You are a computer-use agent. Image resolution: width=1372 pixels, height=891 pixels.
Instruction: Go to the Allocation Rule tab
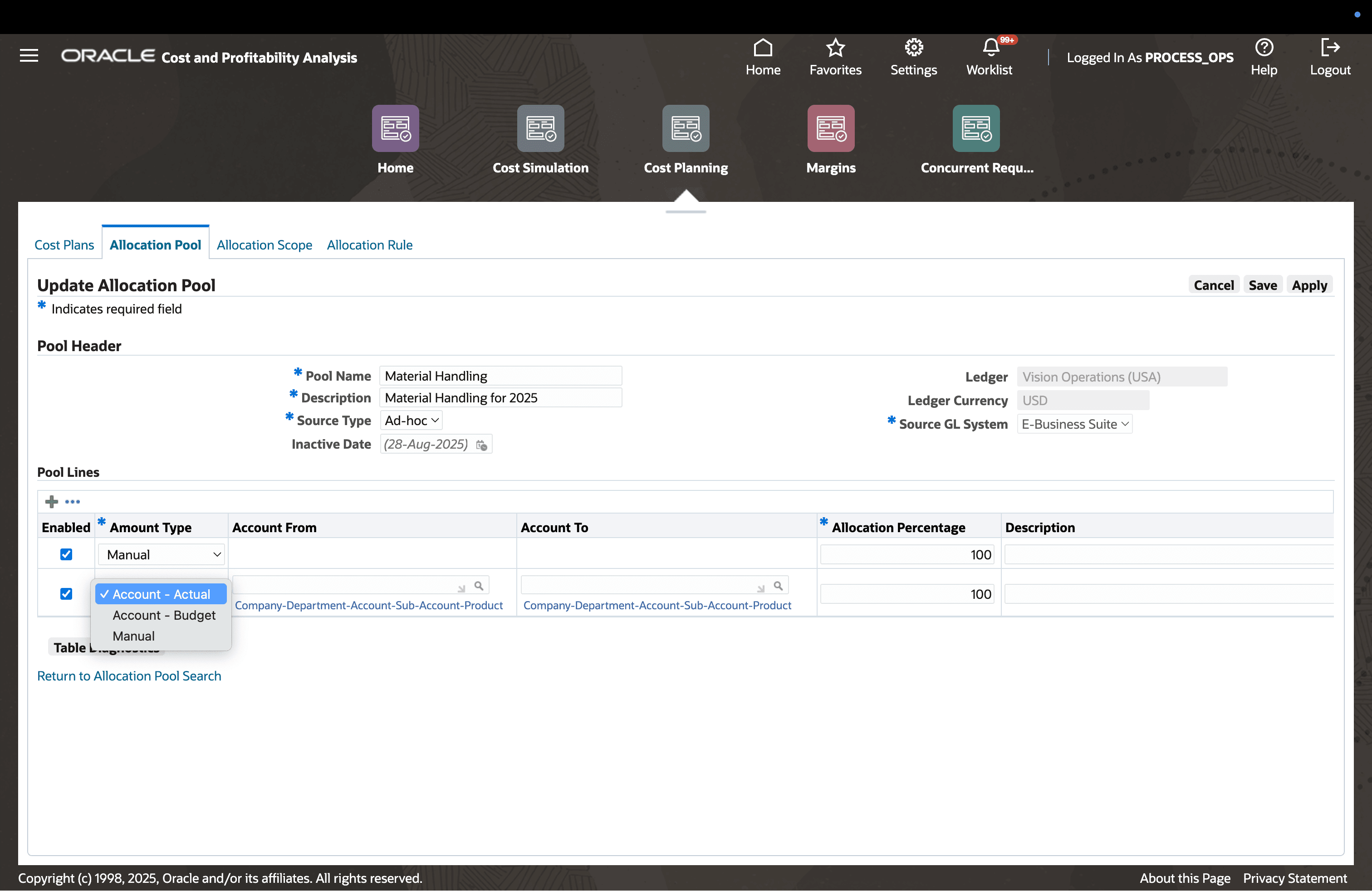[369, 245]
